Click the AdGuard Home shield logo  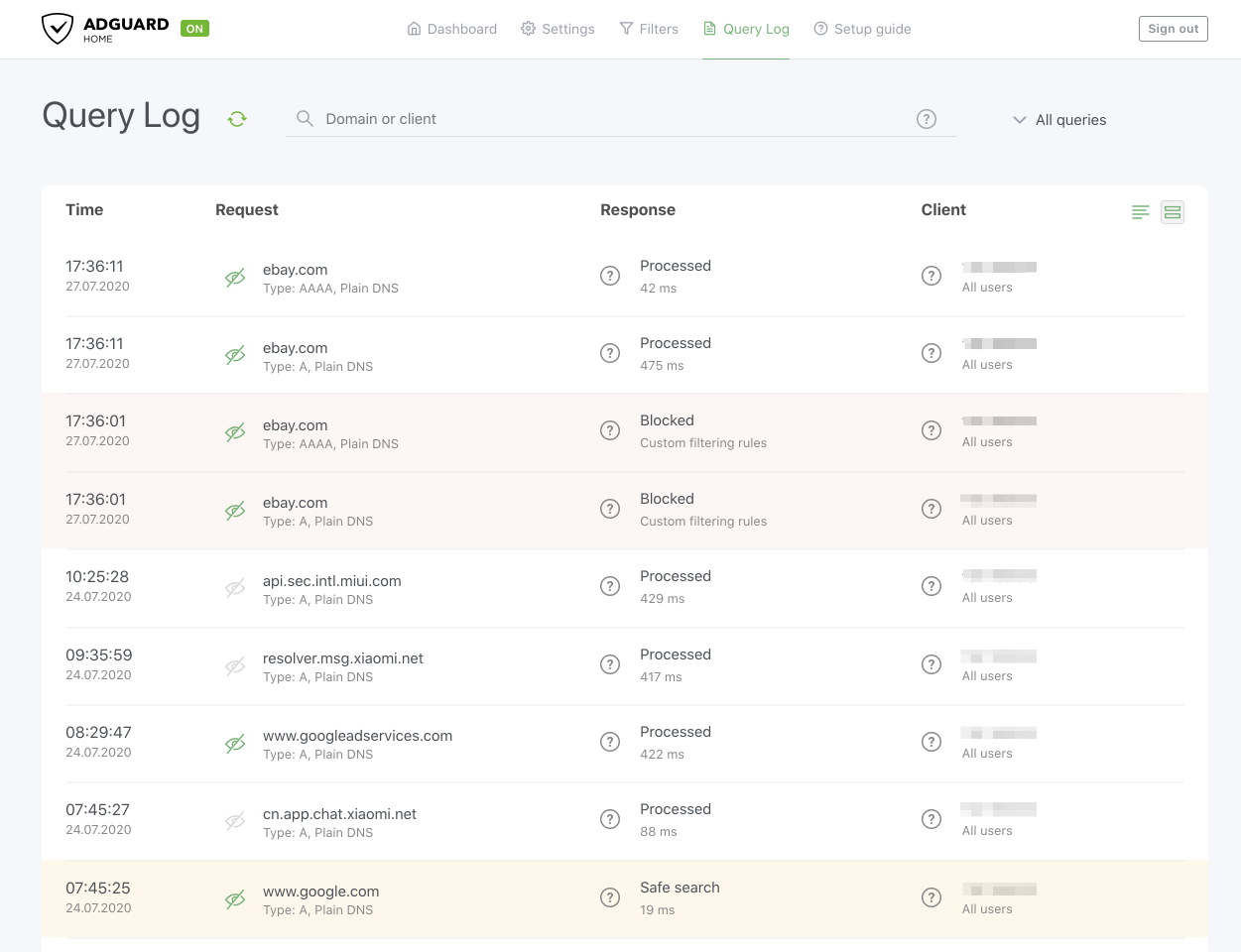point(58,29)
